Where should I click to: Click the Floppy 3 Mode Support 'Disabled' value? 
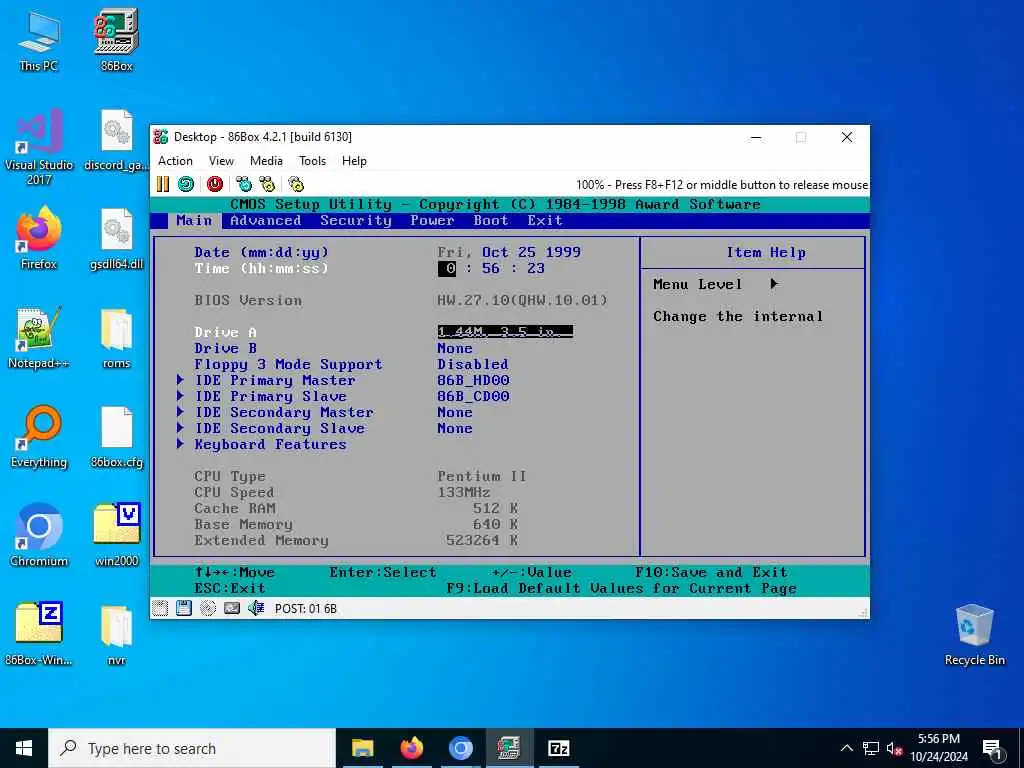point(473,364)
